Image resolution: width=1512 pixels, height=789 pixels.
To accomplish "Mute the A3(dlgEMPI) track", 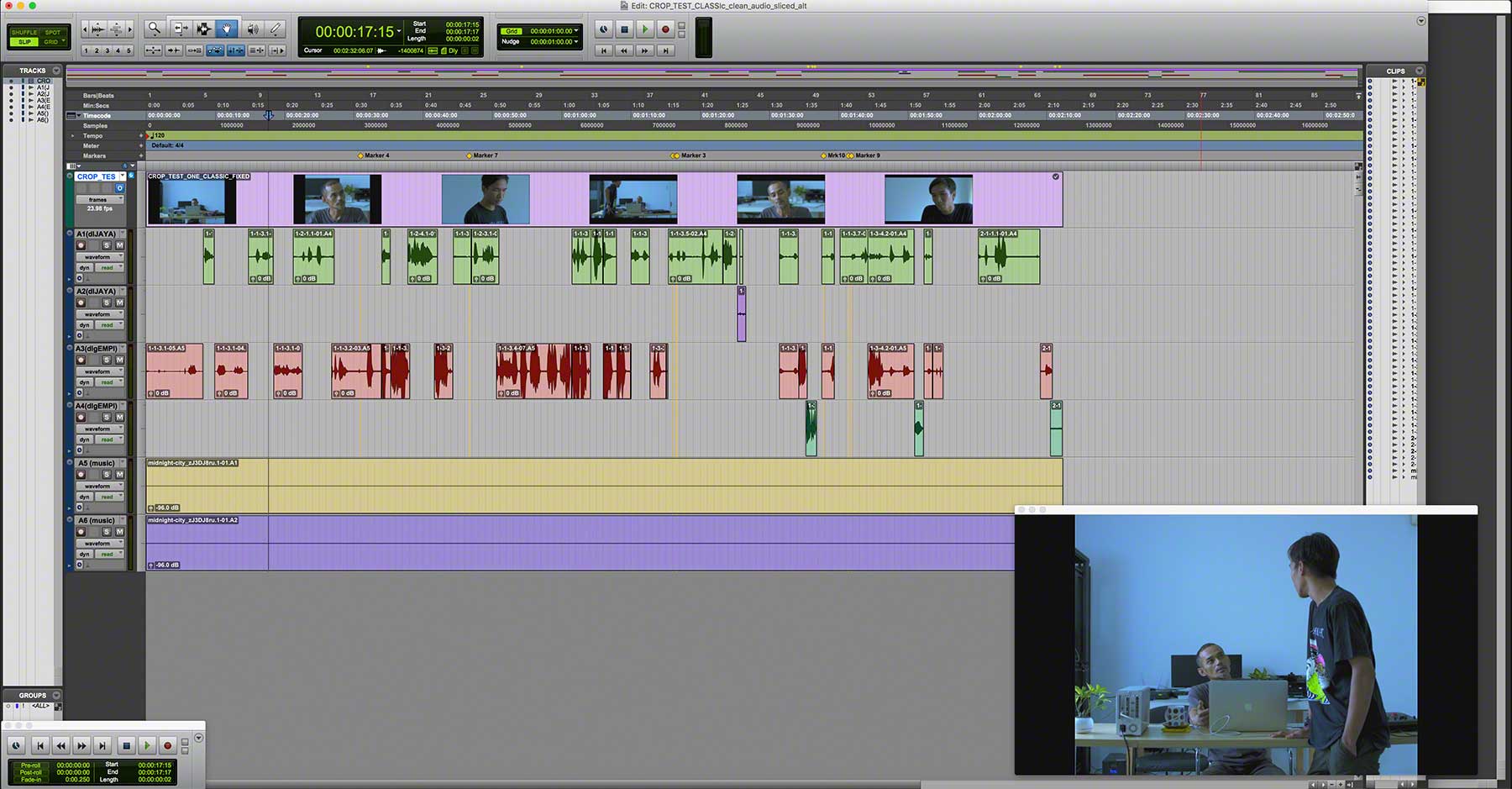I will point(118,360).
